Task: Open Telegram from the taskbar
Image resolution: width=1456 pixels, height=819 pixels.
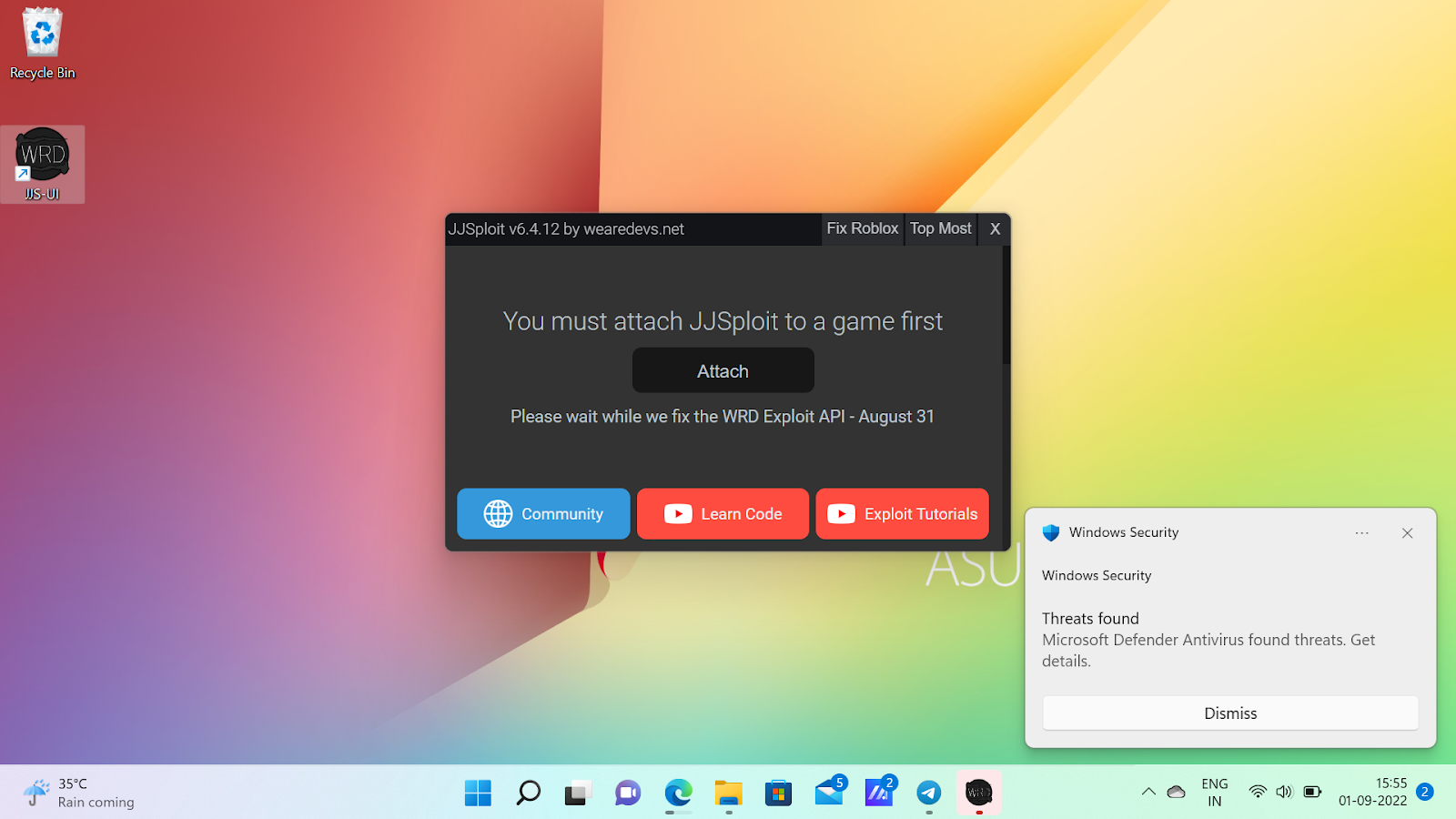Action: [928, 793]
